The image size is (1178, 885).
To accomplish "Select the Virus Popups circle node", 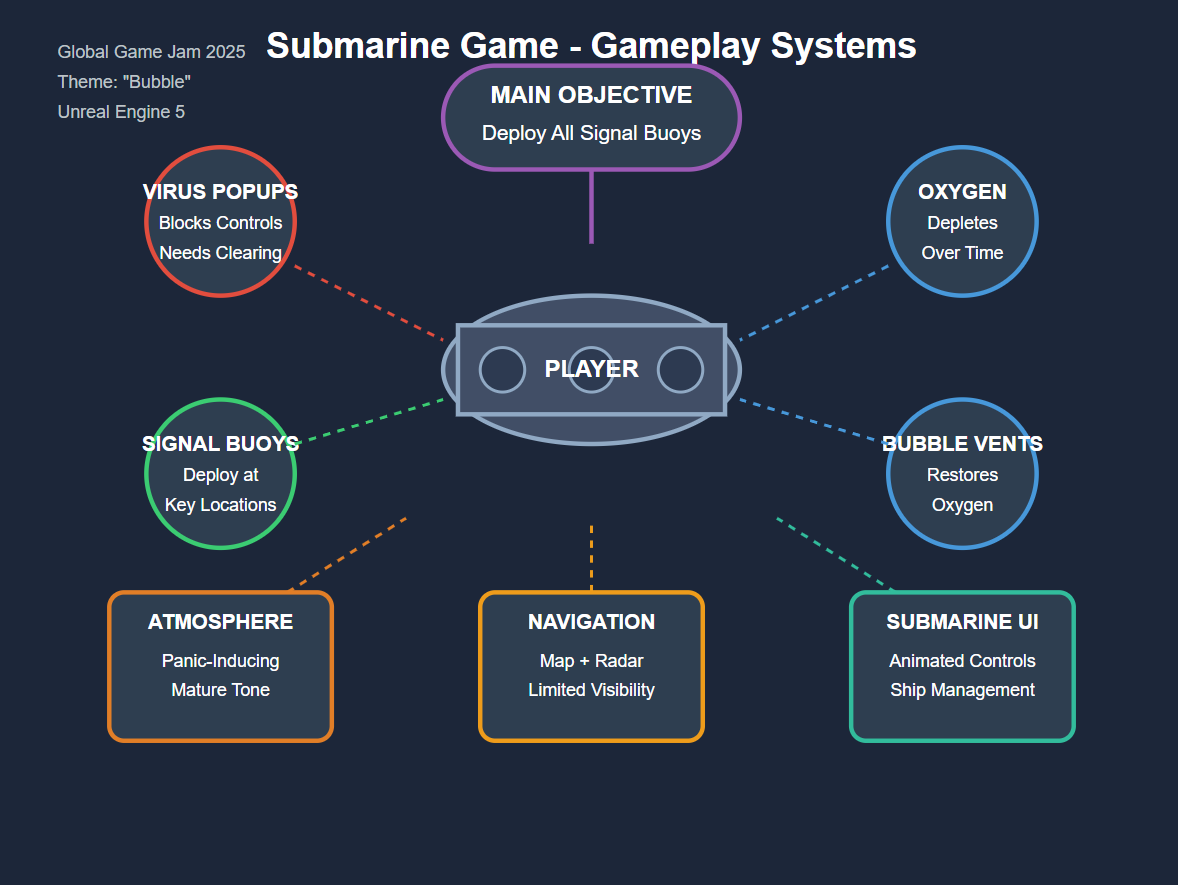I will pyautogui.click(x=220, y=222).
